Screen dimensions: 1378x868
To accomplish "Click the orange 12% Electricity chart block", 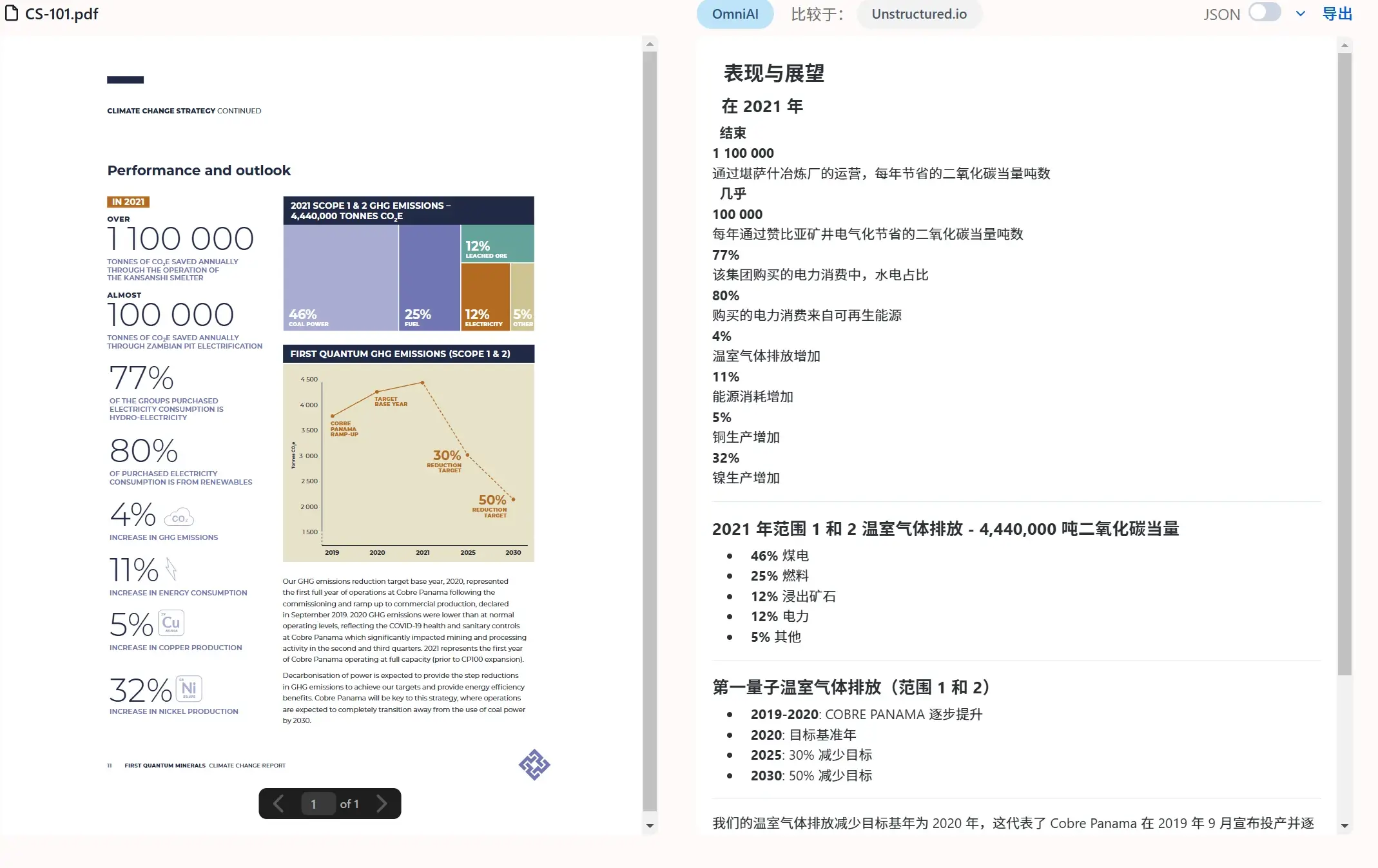I will (485, 296).
